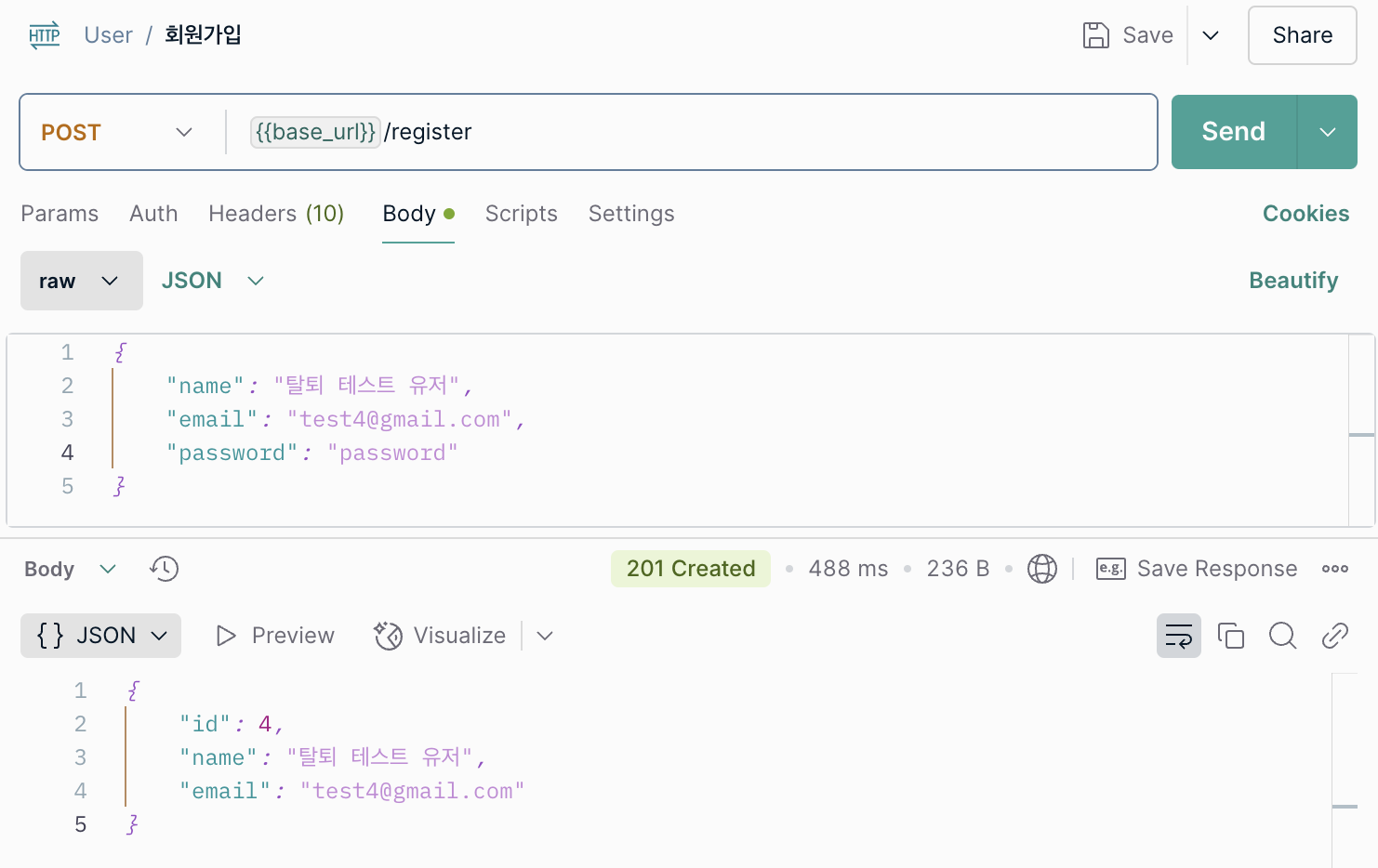Copy the response body to clipboard
This screenshot has width=1378, height=868.
coord(1231,636)
